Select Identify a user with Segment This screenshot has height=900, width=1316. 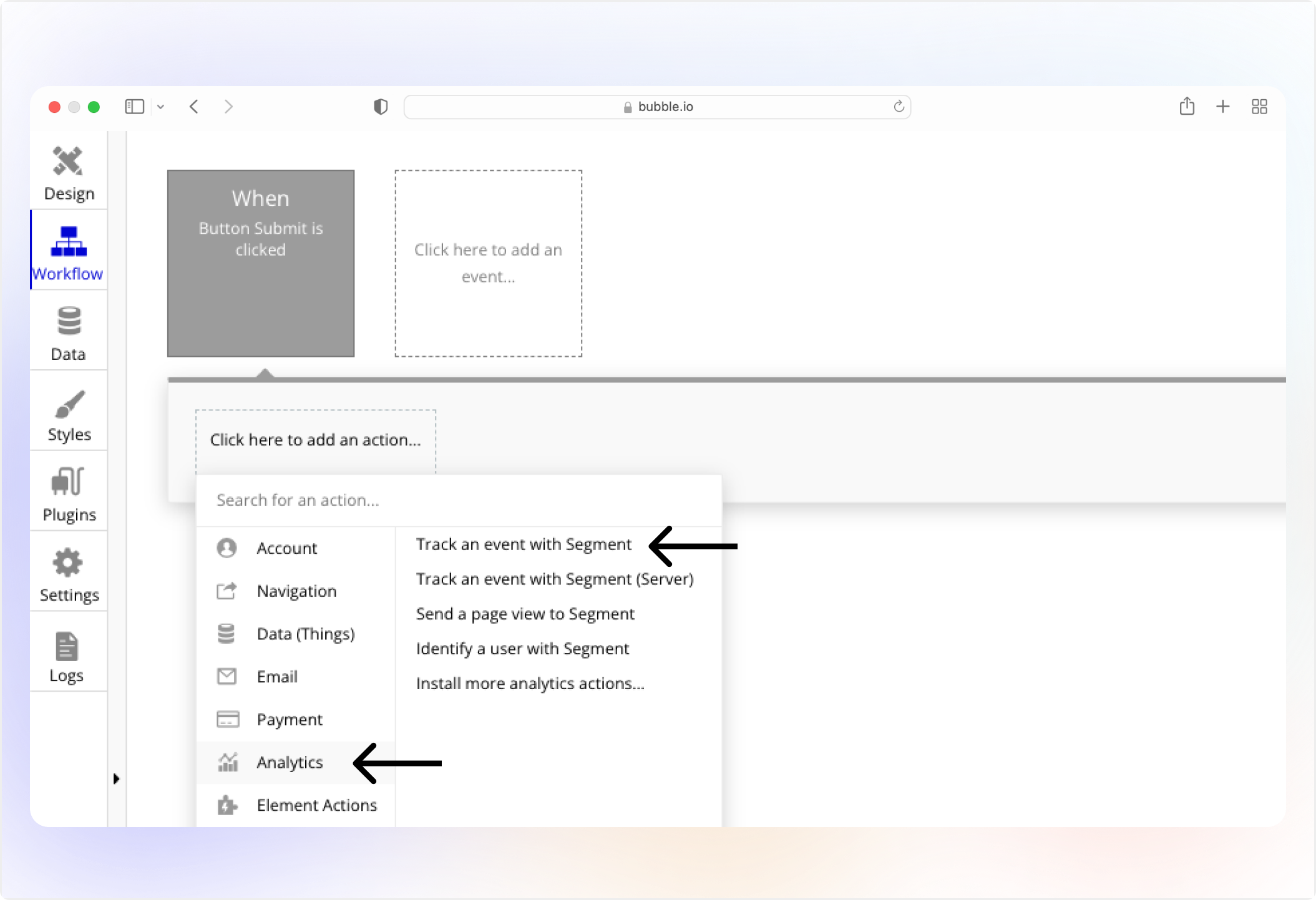[x=522, y=649]
